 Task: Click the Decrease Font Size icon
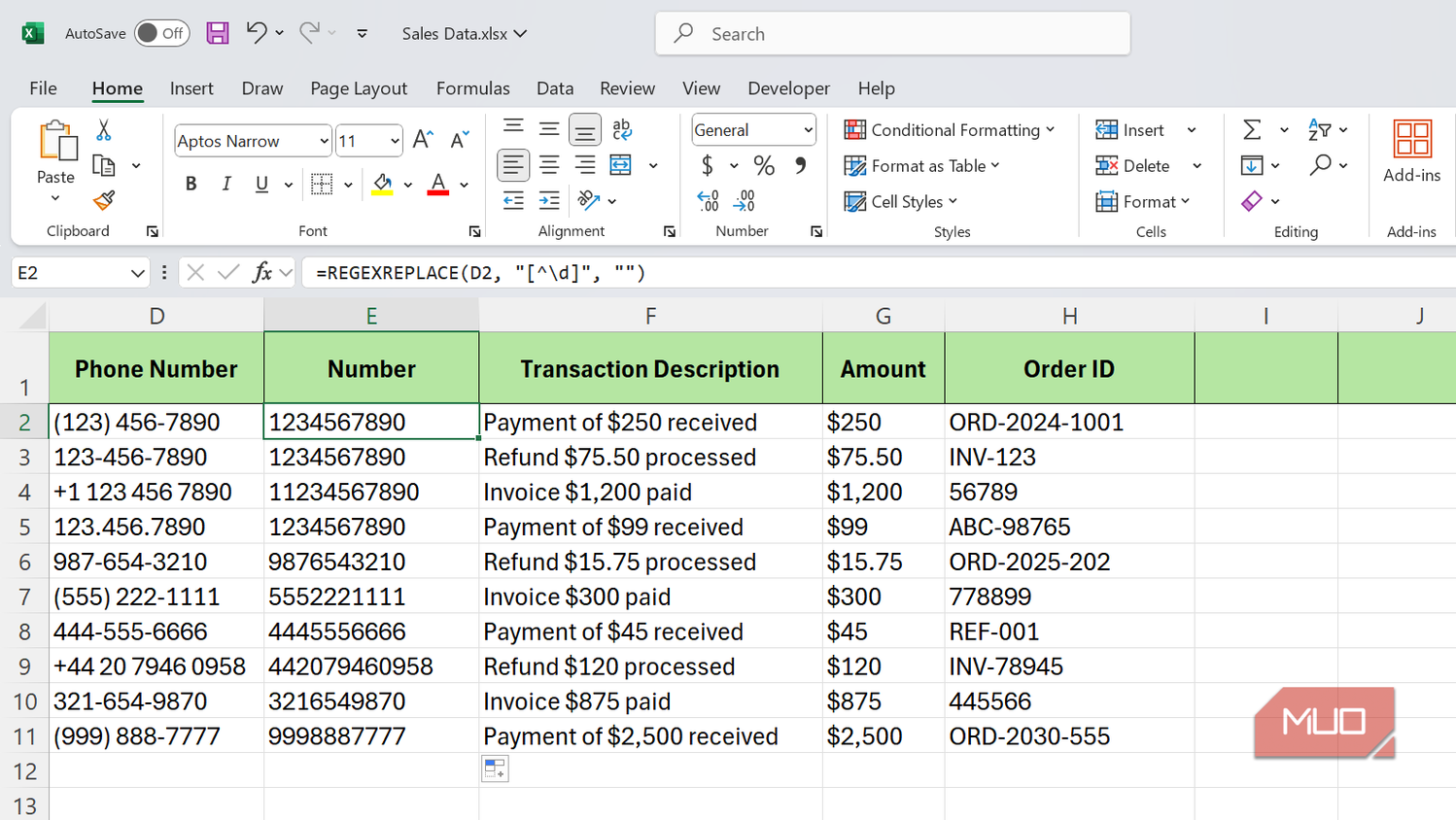[460, 140]
